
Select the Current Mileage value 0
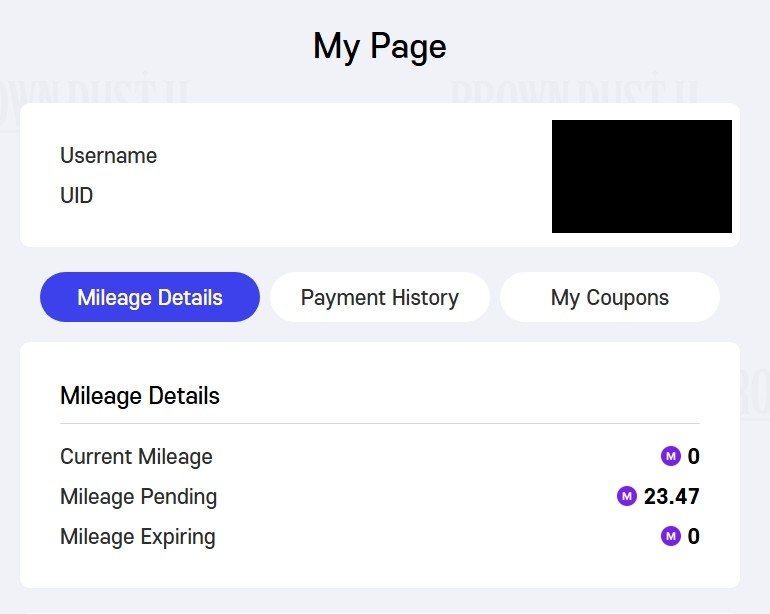693,456
